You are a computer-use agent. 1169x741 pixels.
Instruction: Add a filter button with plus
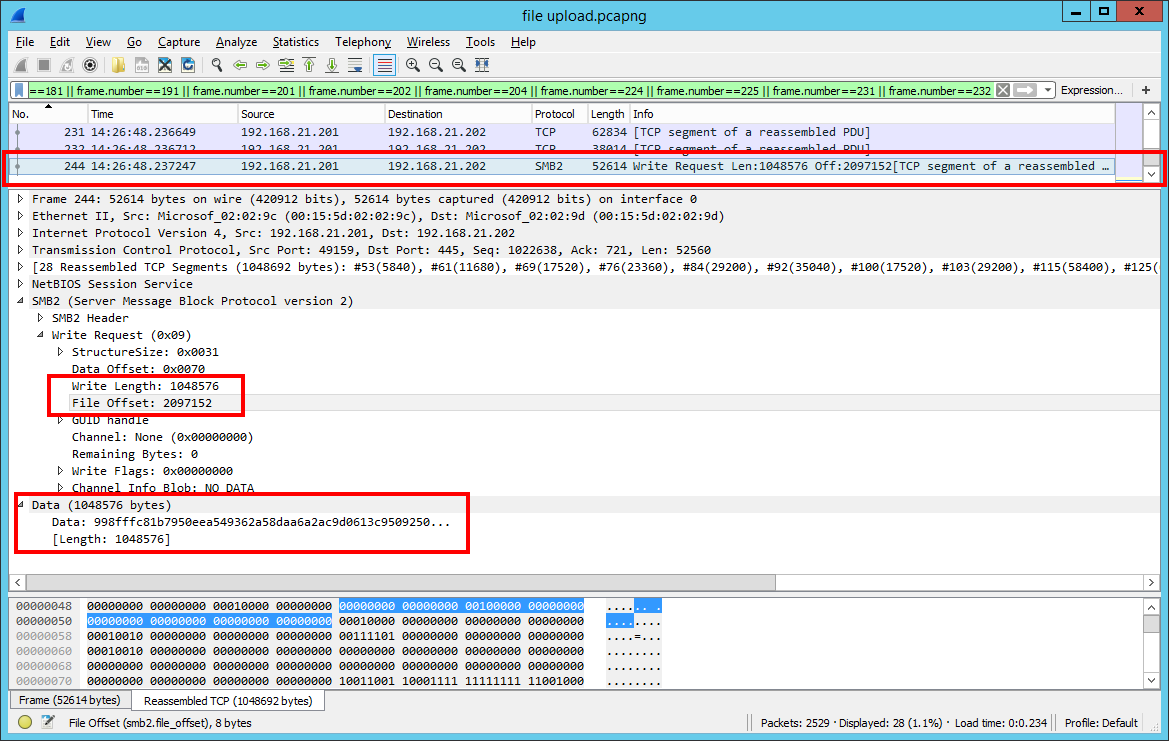1146,90
